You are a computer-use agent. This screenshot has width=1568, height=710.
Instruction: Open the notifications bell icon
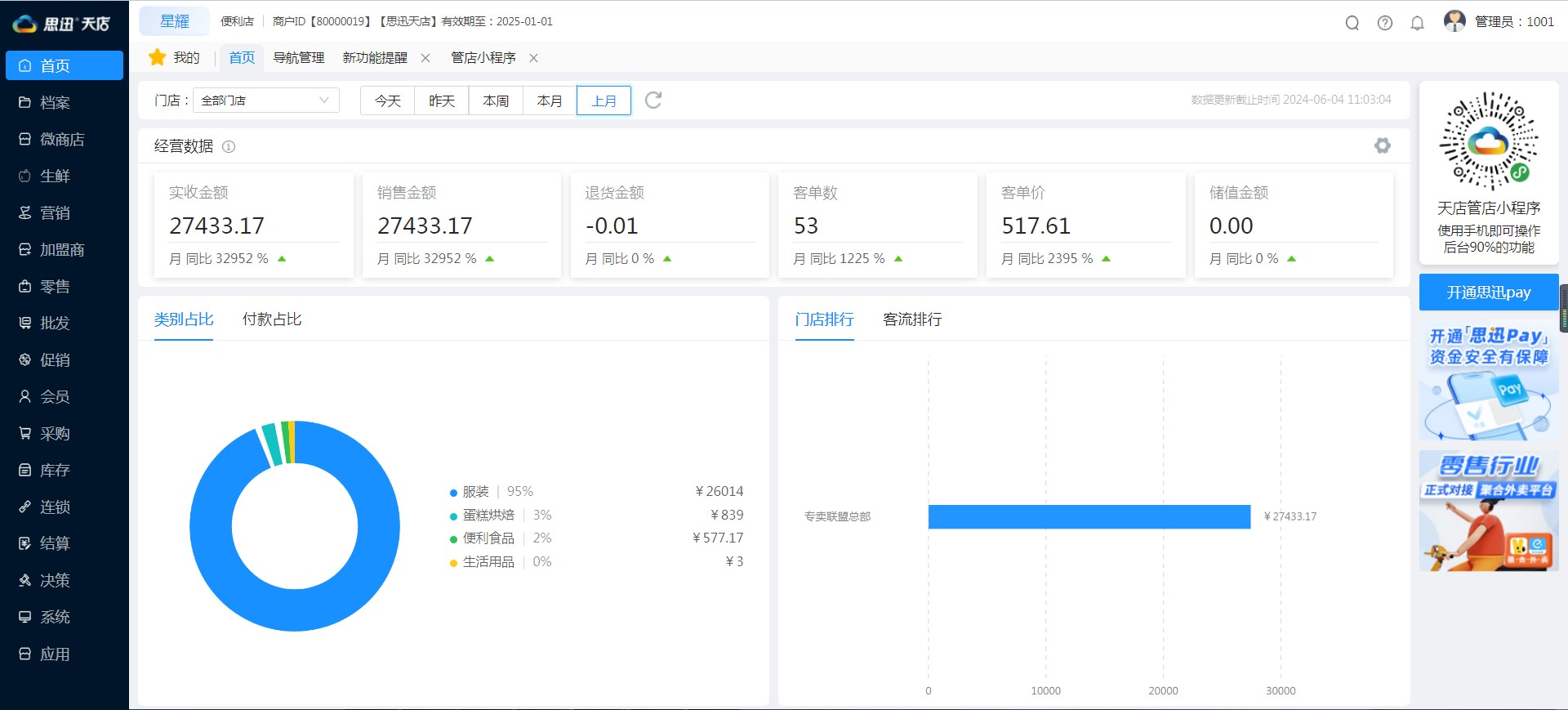(1417, 23)
